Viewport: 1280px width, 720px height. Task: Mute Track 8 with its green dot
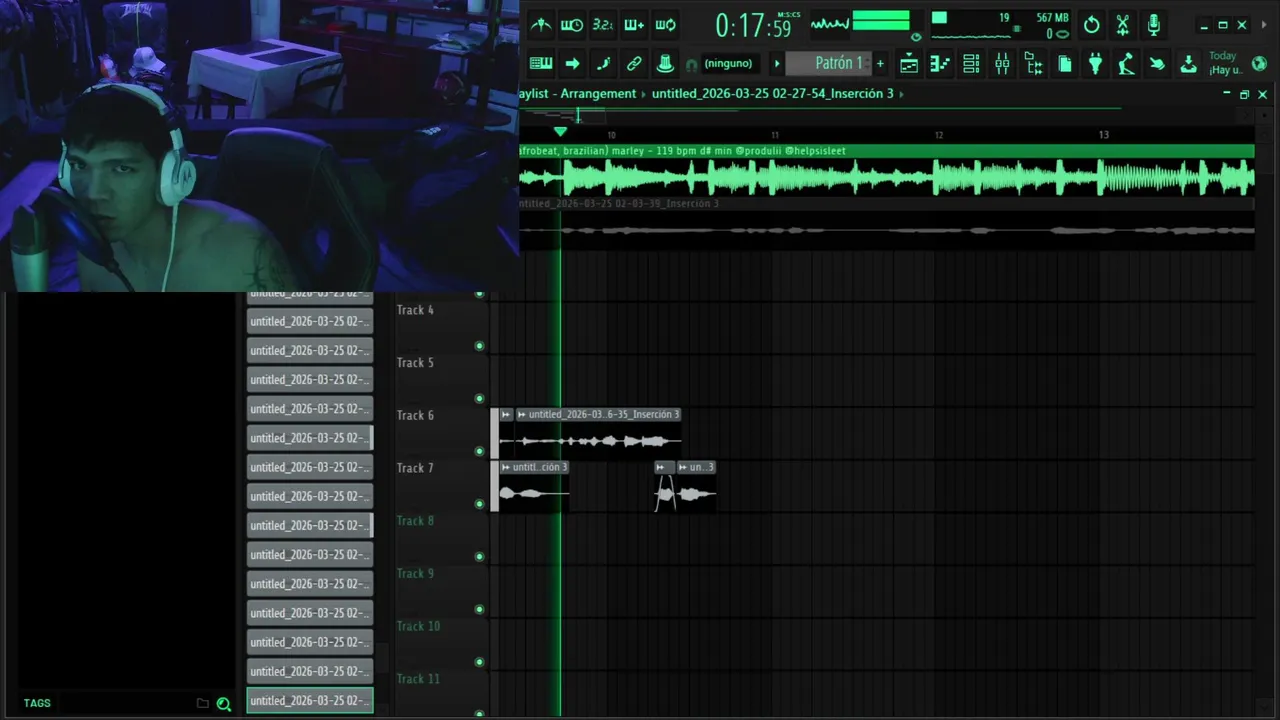(479, 557)
